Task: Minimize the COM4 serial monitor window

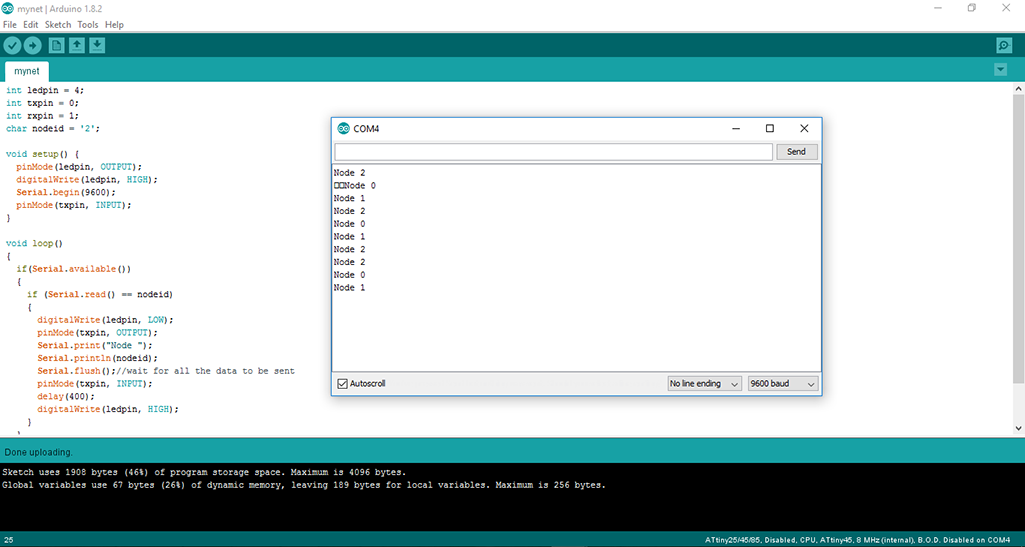Action: 736,129
